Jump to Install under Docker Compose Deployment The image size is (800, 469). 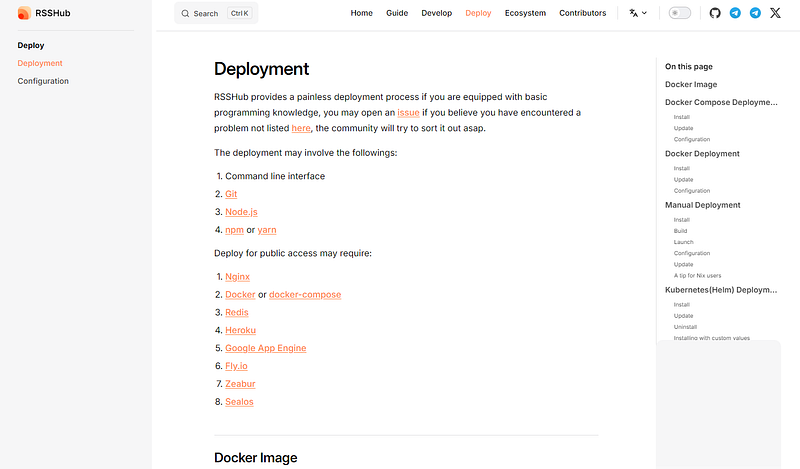(682, 117)
